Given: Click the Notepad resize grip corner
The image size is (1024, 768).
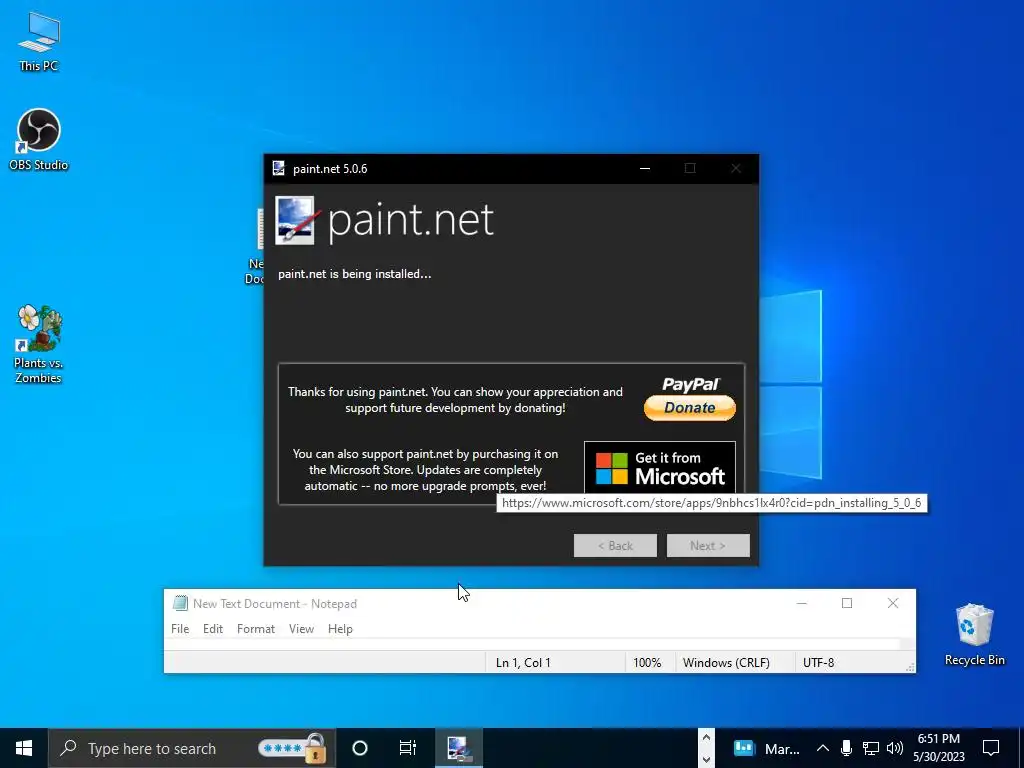Looking at the screenshot, I should tap(910, 667).
